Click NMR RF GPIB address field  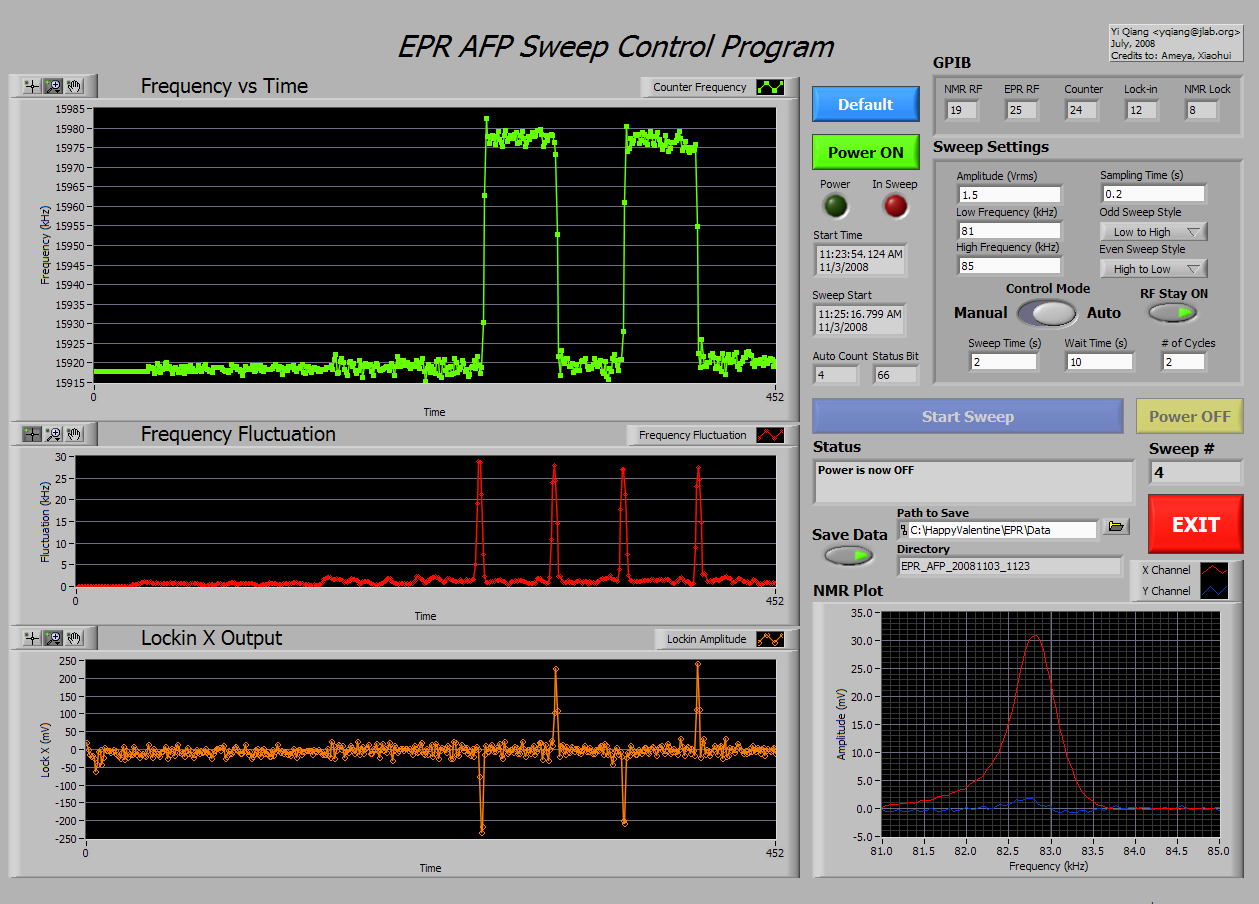click(963, 110)
